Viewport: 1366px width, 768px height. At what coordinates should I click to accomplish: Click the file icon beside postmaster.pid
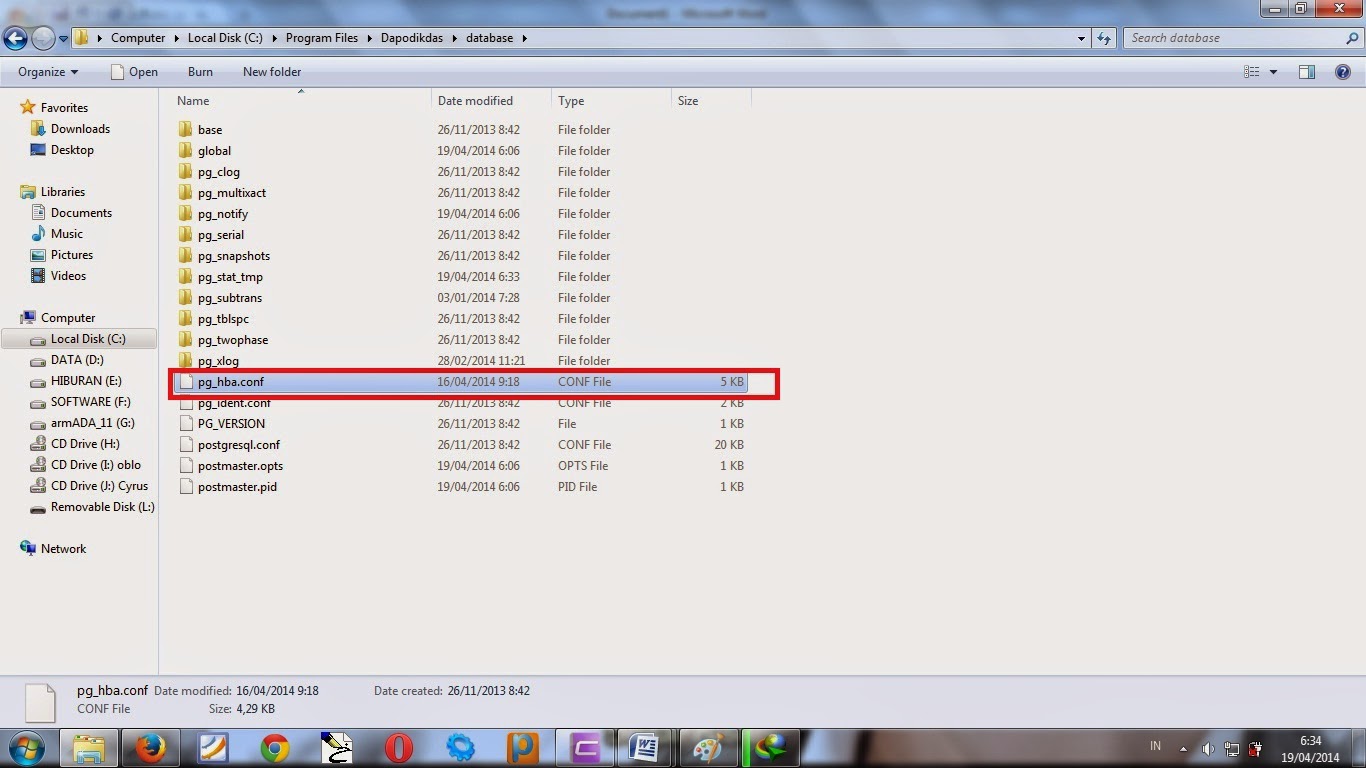point(185,487)
